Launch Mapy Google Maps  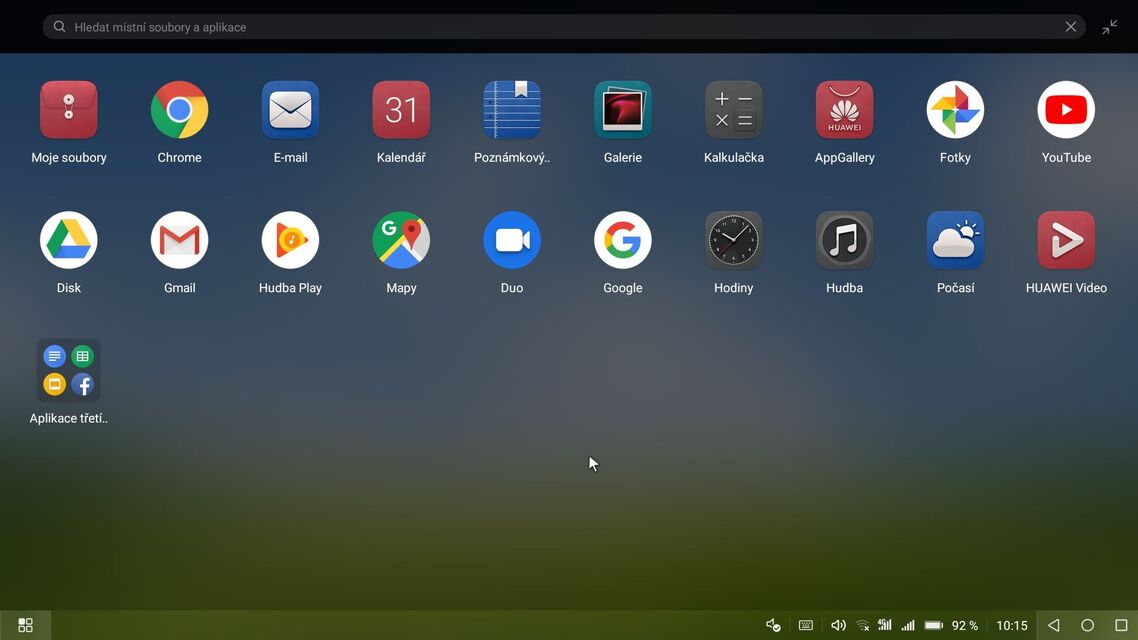(401, 240)
